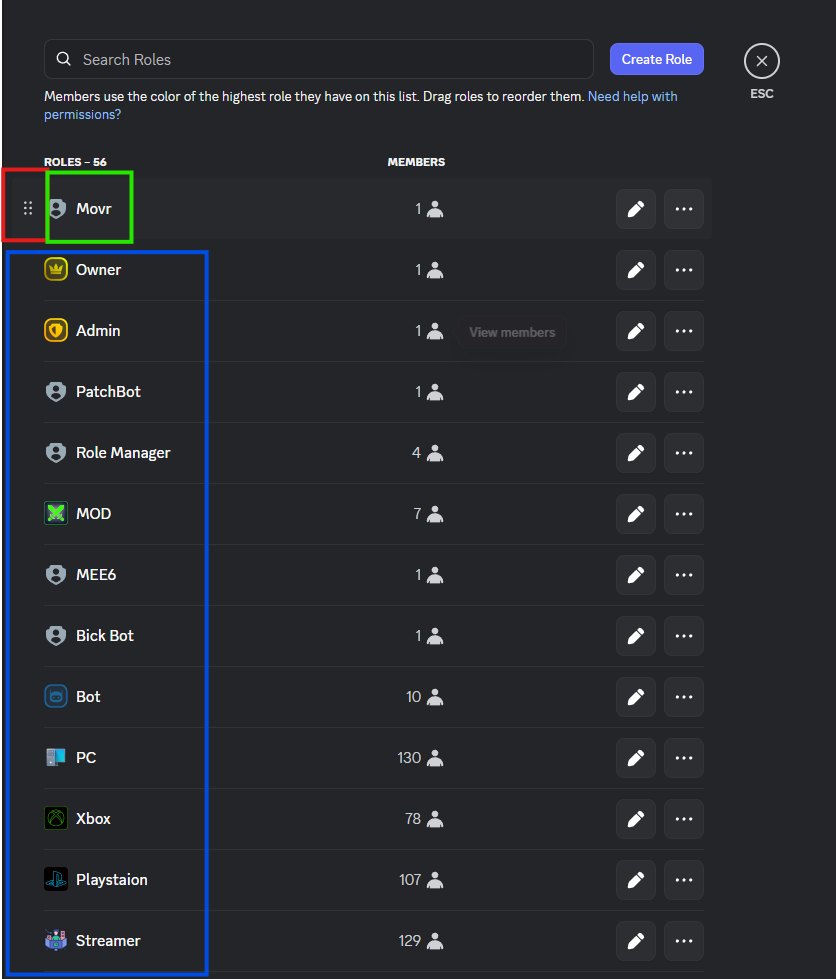Edit the PatchBot role
This screenshot has width=836, height=979.
click(x=636, y=392)
